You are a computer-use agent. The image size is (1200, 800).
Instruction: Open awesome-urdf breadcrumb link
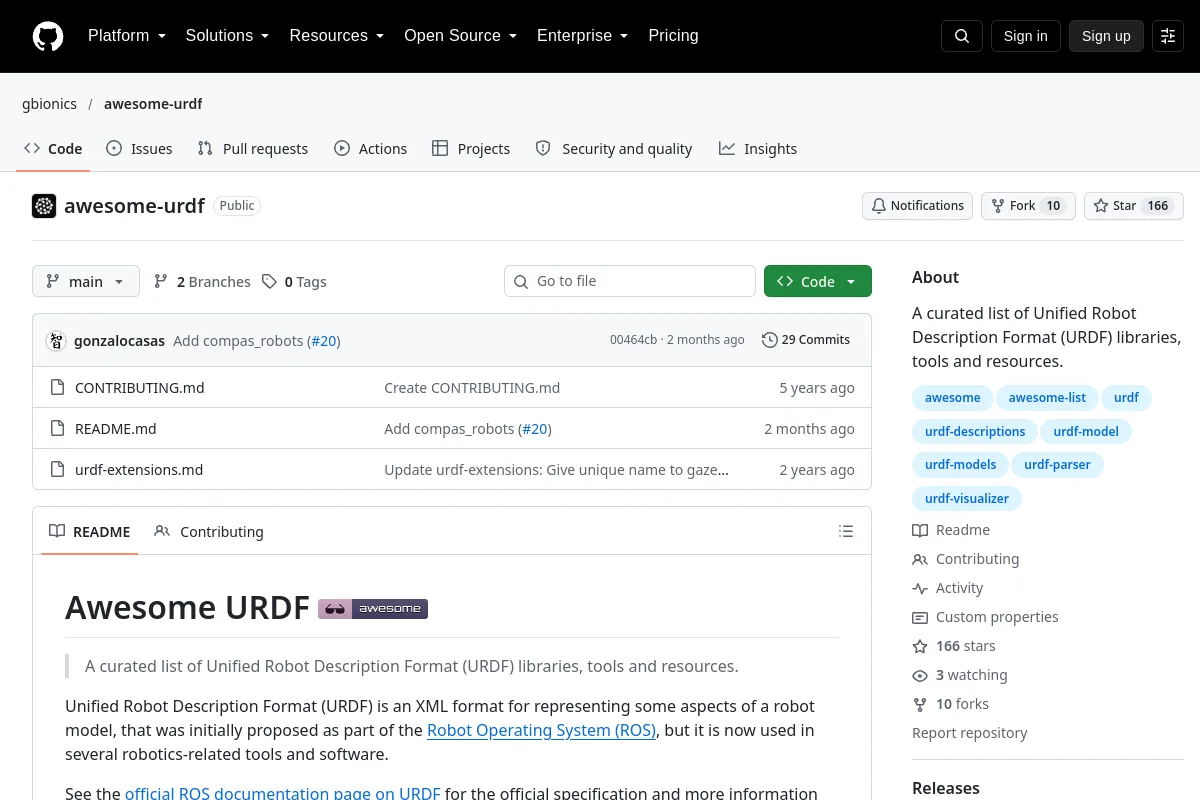(x=153, y=104)
